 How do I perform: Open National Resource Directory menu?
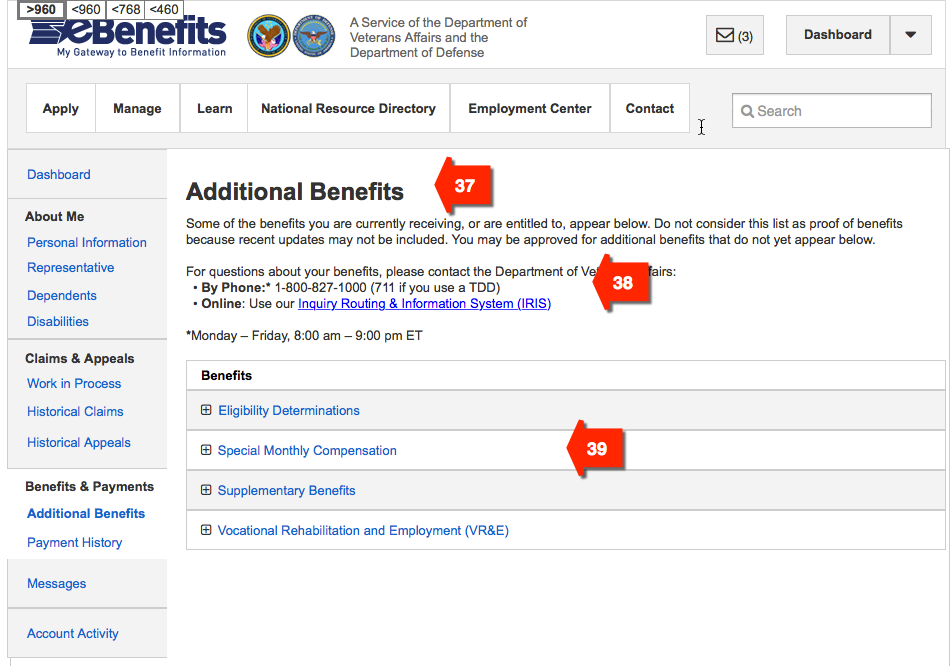(348, 108)
